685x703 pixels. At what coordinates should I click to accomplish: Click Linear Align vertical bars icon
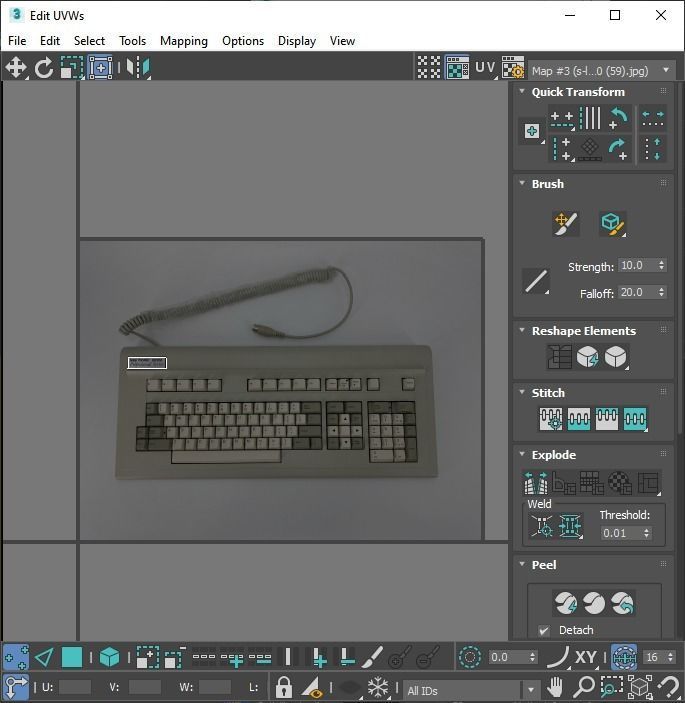pyautogui.click(x=590, y=119)
